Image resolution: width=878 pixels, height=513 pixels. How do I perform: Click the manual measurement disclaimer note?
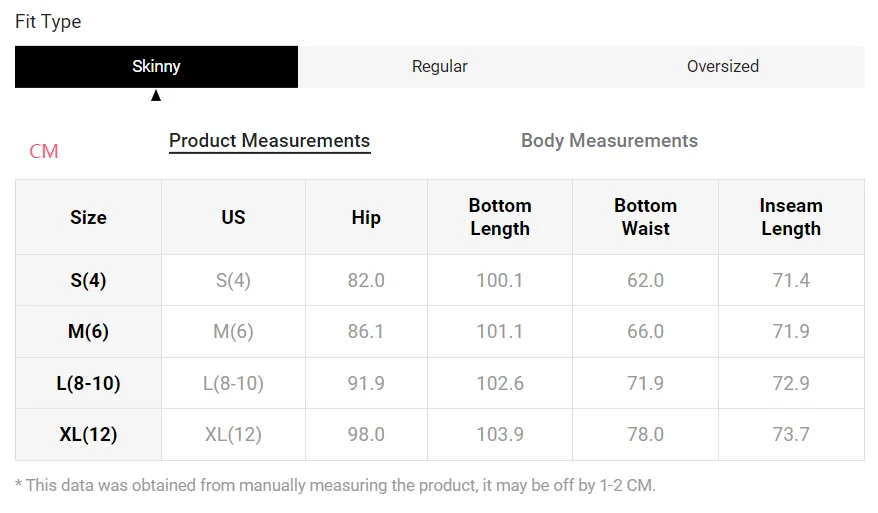335,485
